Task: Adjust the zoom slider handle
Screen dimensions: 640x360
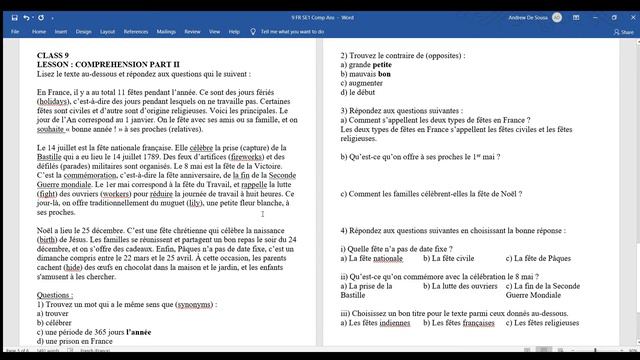Action: [x=595, y=350]
